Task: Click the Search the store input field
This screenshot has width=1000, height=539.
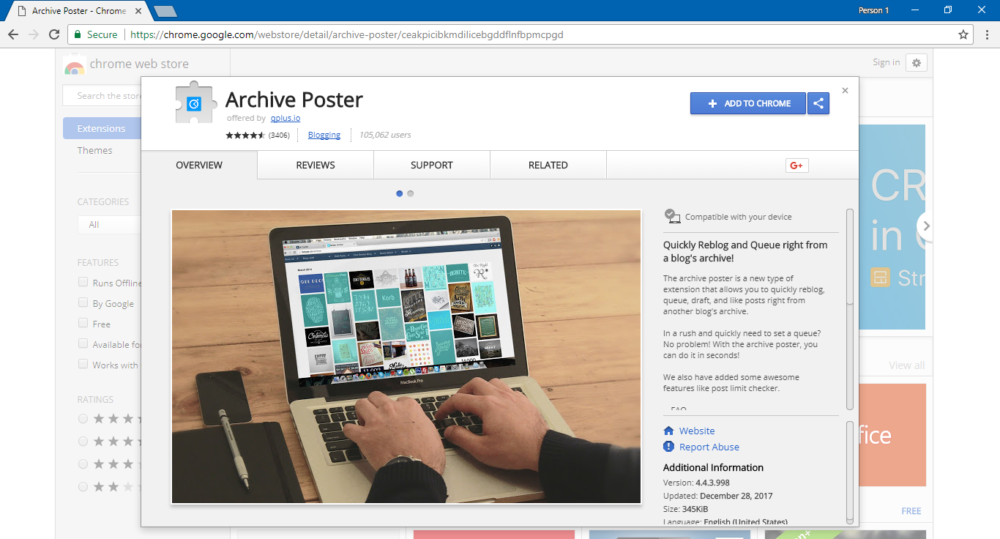Action: [x=102, y=96]
